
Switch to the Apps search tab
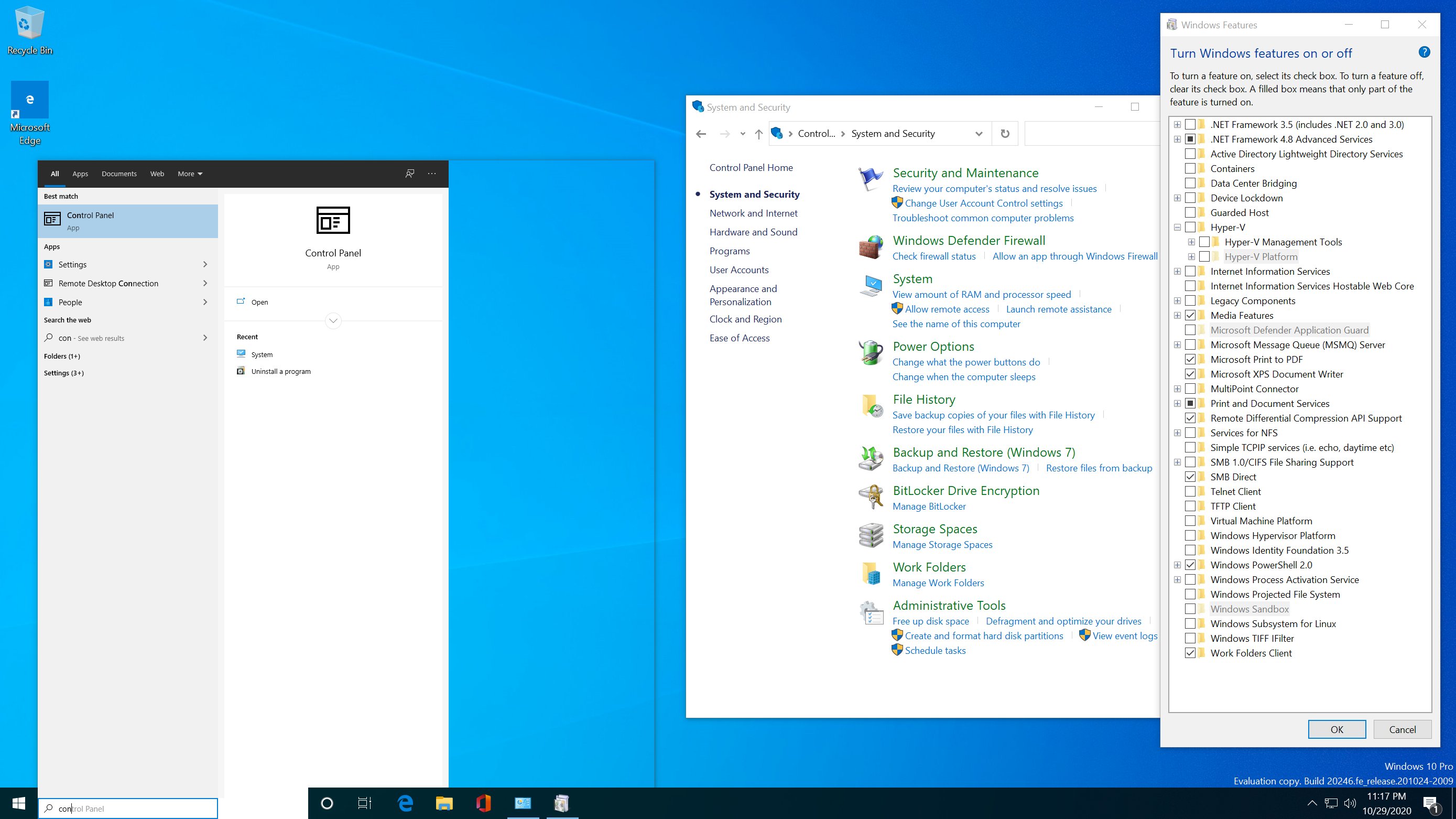click(80, 174)
